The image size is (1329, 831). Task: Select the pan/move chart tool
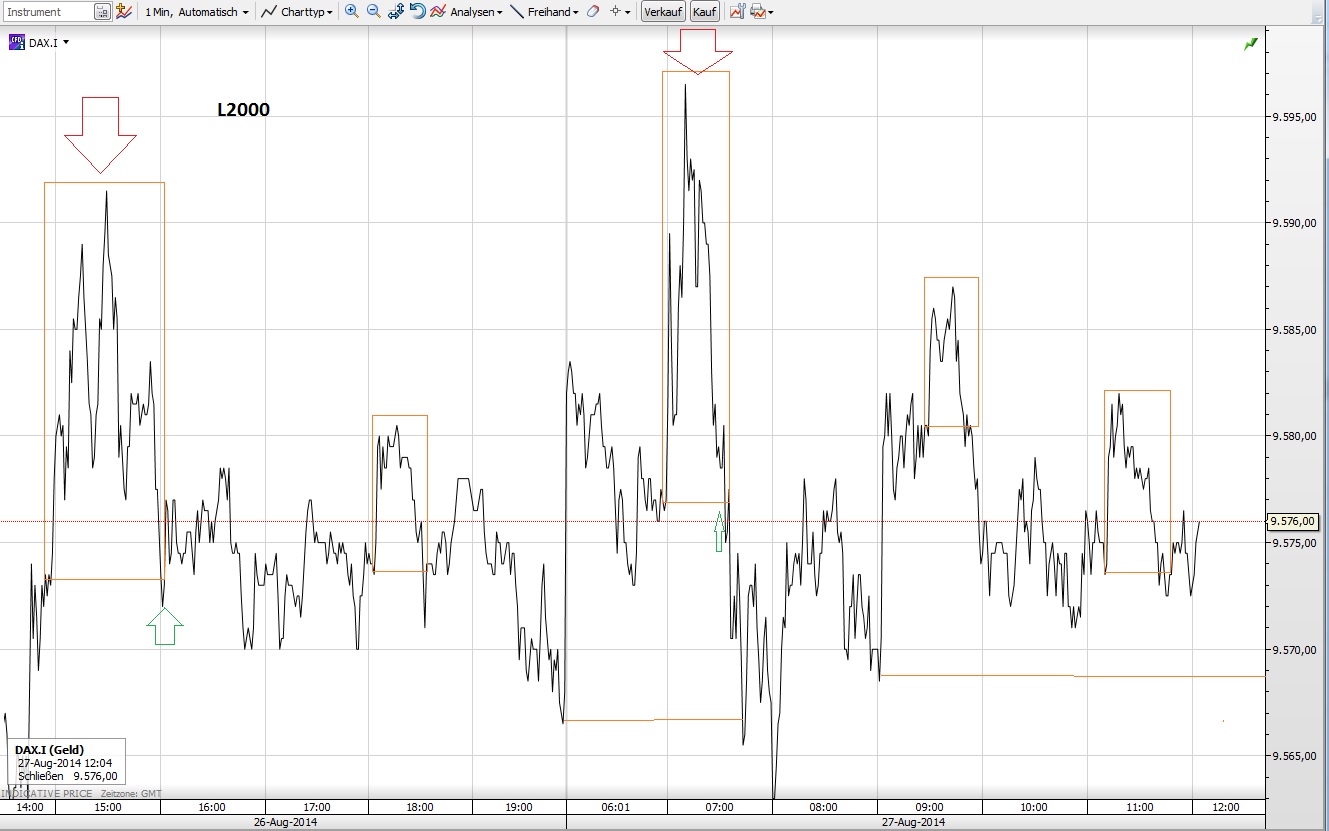[395, 11]
